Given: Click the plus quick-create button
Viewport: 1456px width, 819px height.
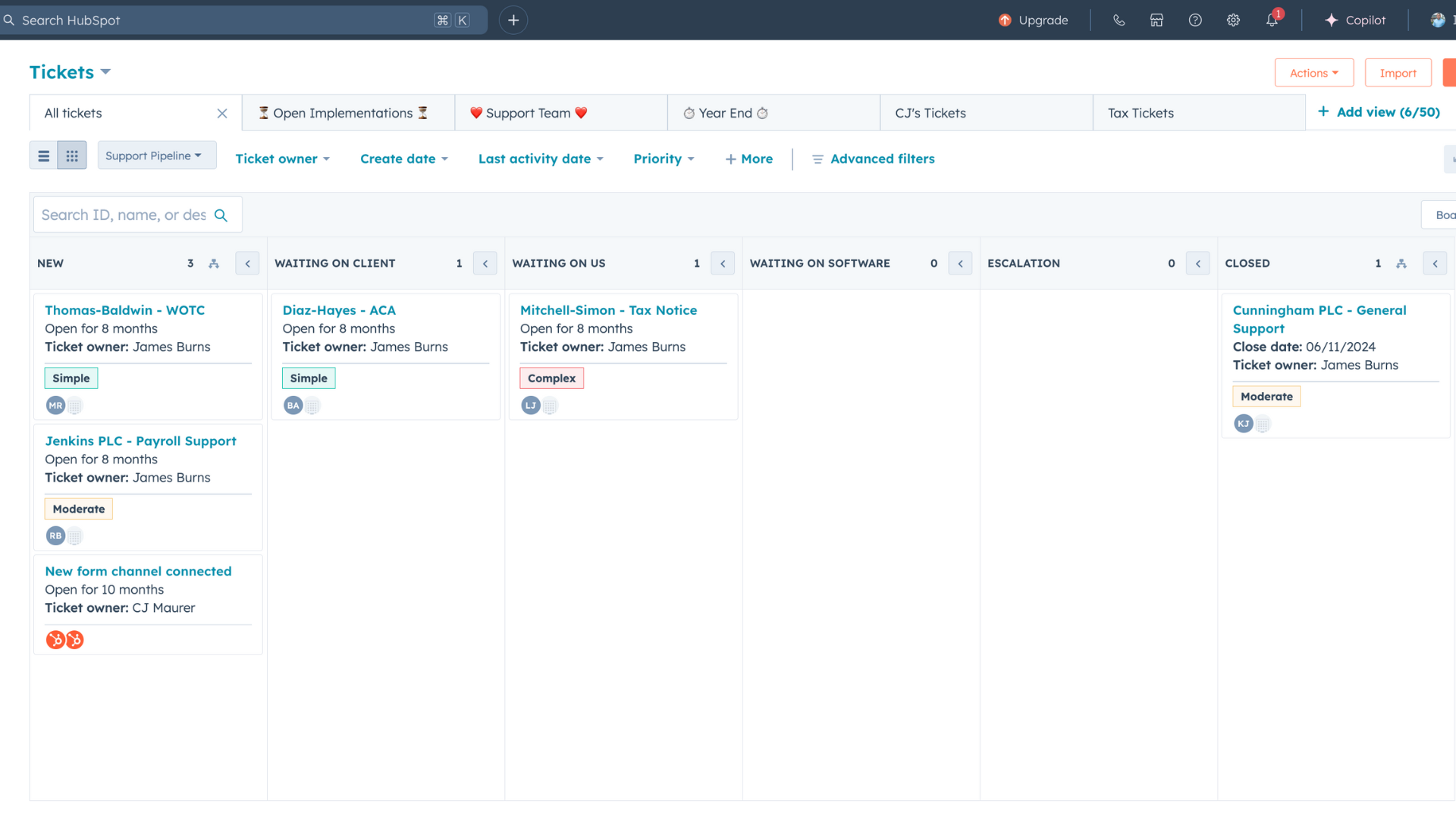Looking at the screenshot, I should point(513,20).
